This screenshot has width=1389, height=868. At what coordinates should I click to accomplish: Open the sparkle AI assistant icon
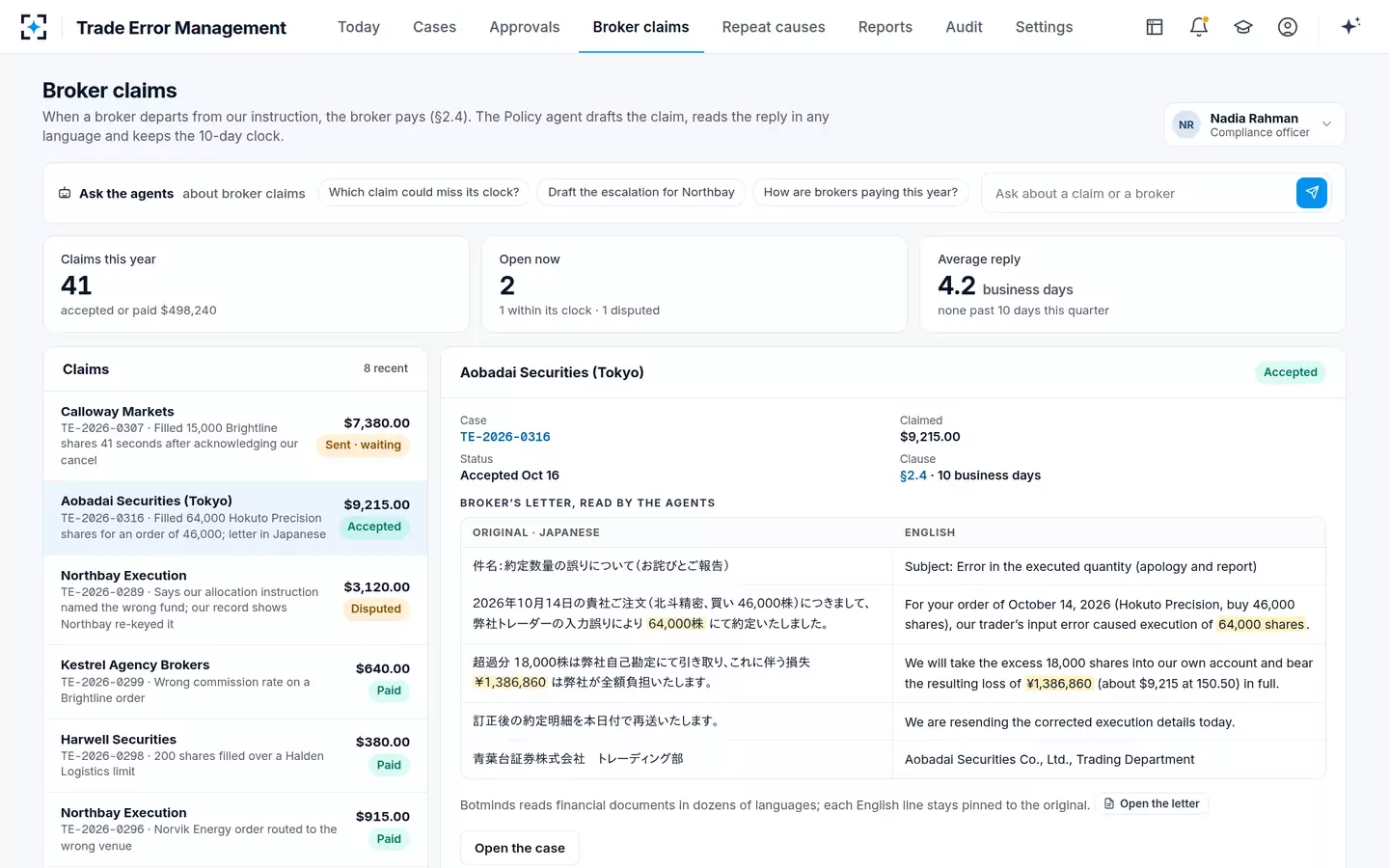(x=1350, y=26)
